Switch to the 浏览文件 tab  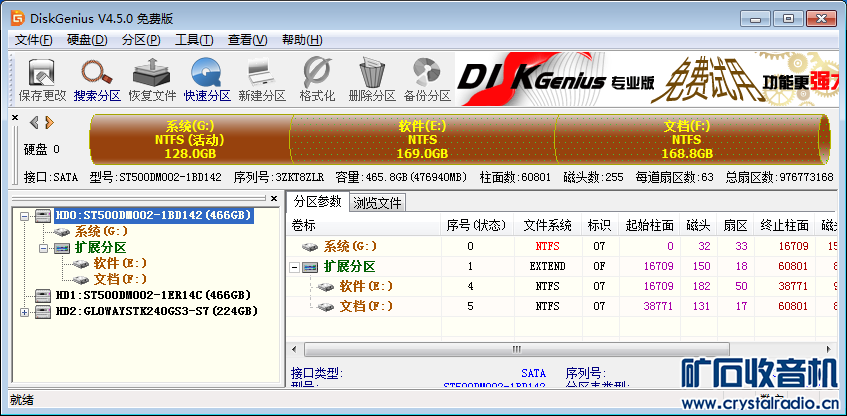point(378,203)
